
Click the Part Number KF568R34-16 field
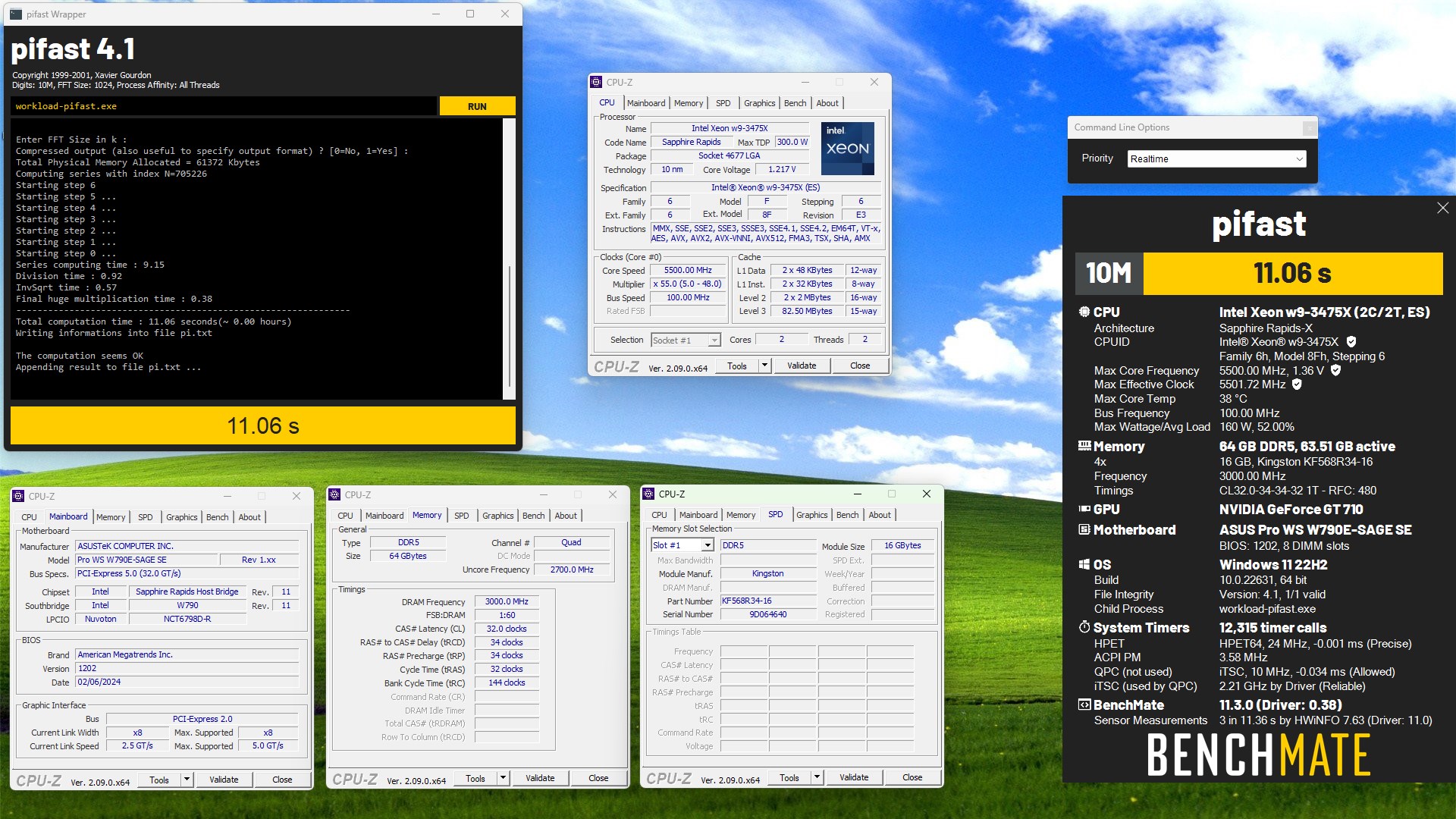tap(768, 601)
